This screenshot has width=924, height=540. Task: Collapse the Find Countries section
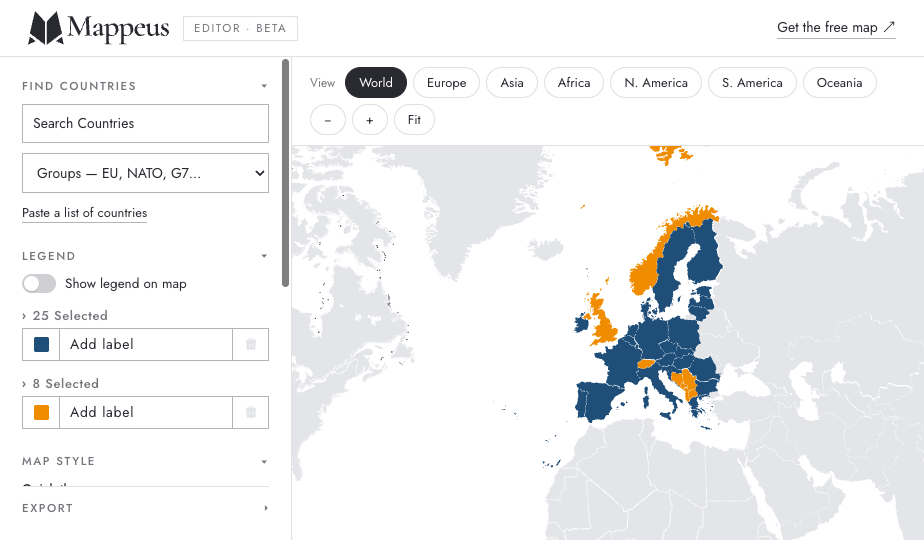coord(264,86)
